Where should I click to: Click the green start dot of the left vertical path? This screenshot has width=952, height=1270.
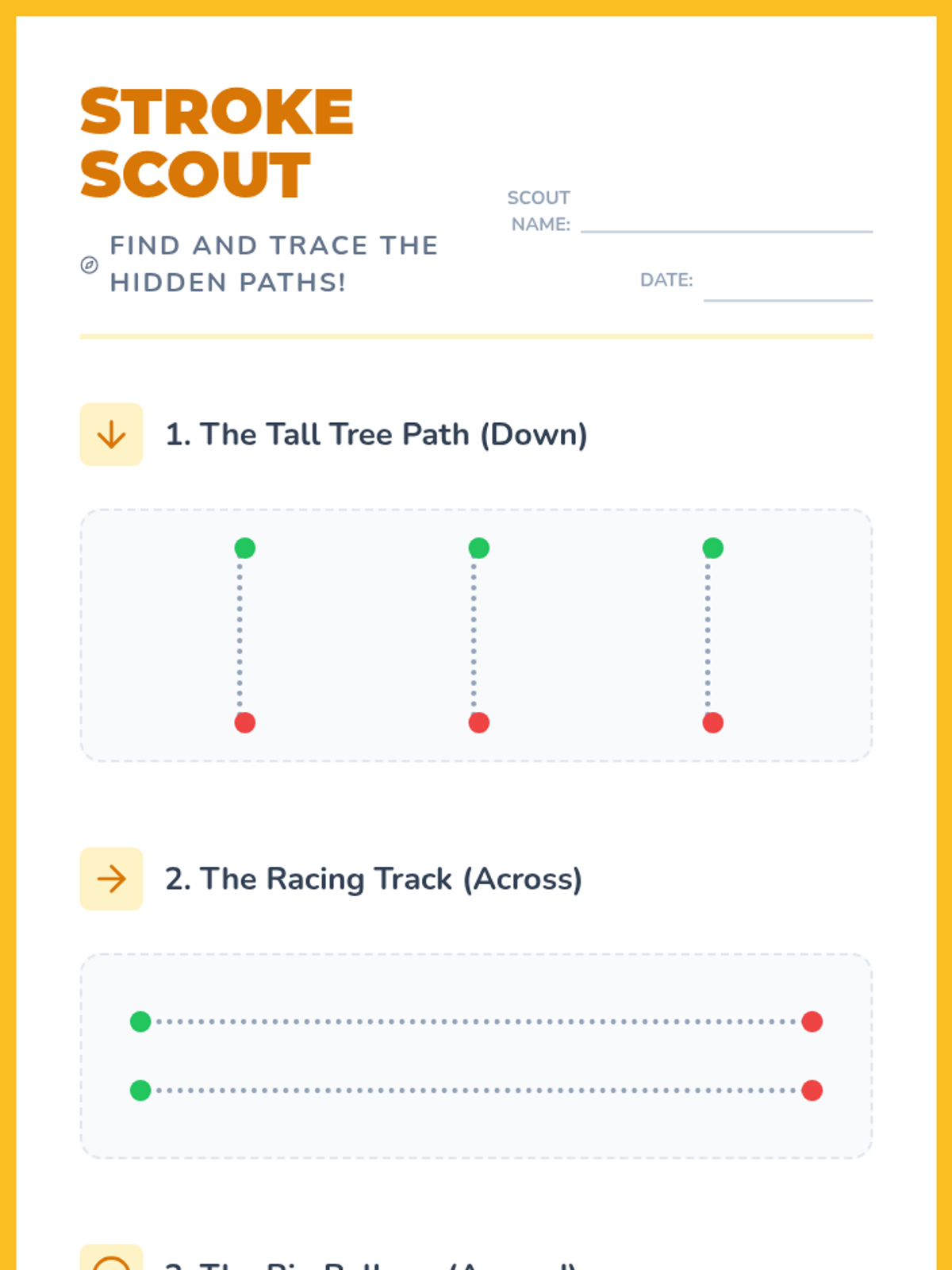[245, 548]
